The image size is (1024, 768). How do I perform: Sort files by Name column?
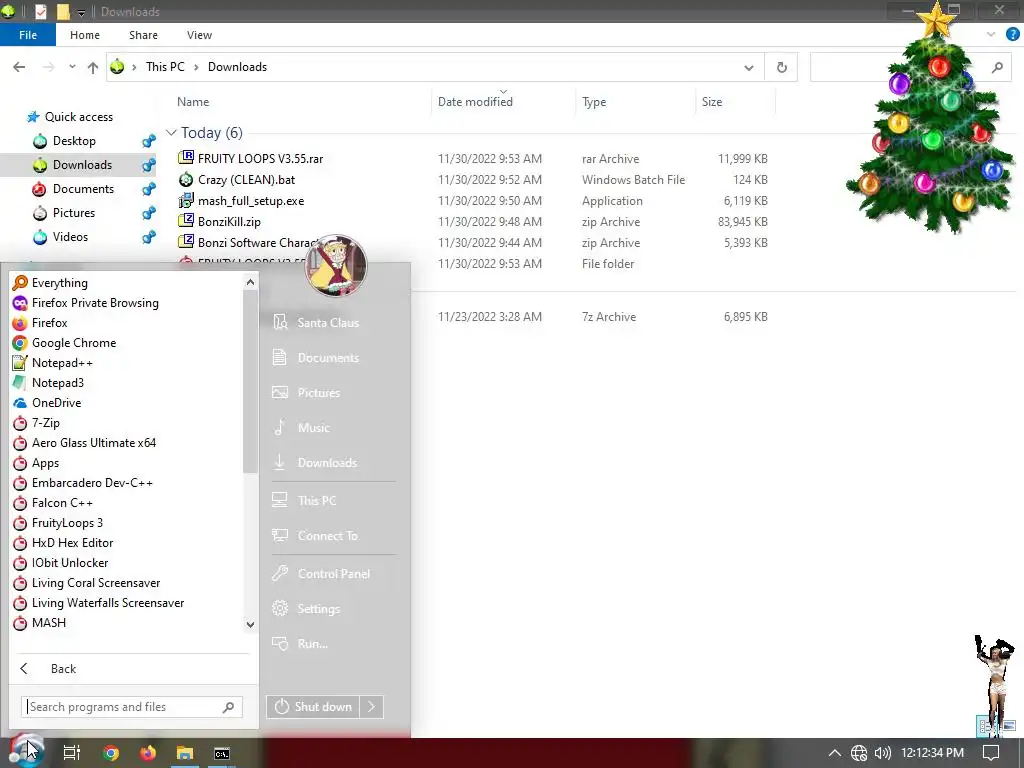point(193,102)
